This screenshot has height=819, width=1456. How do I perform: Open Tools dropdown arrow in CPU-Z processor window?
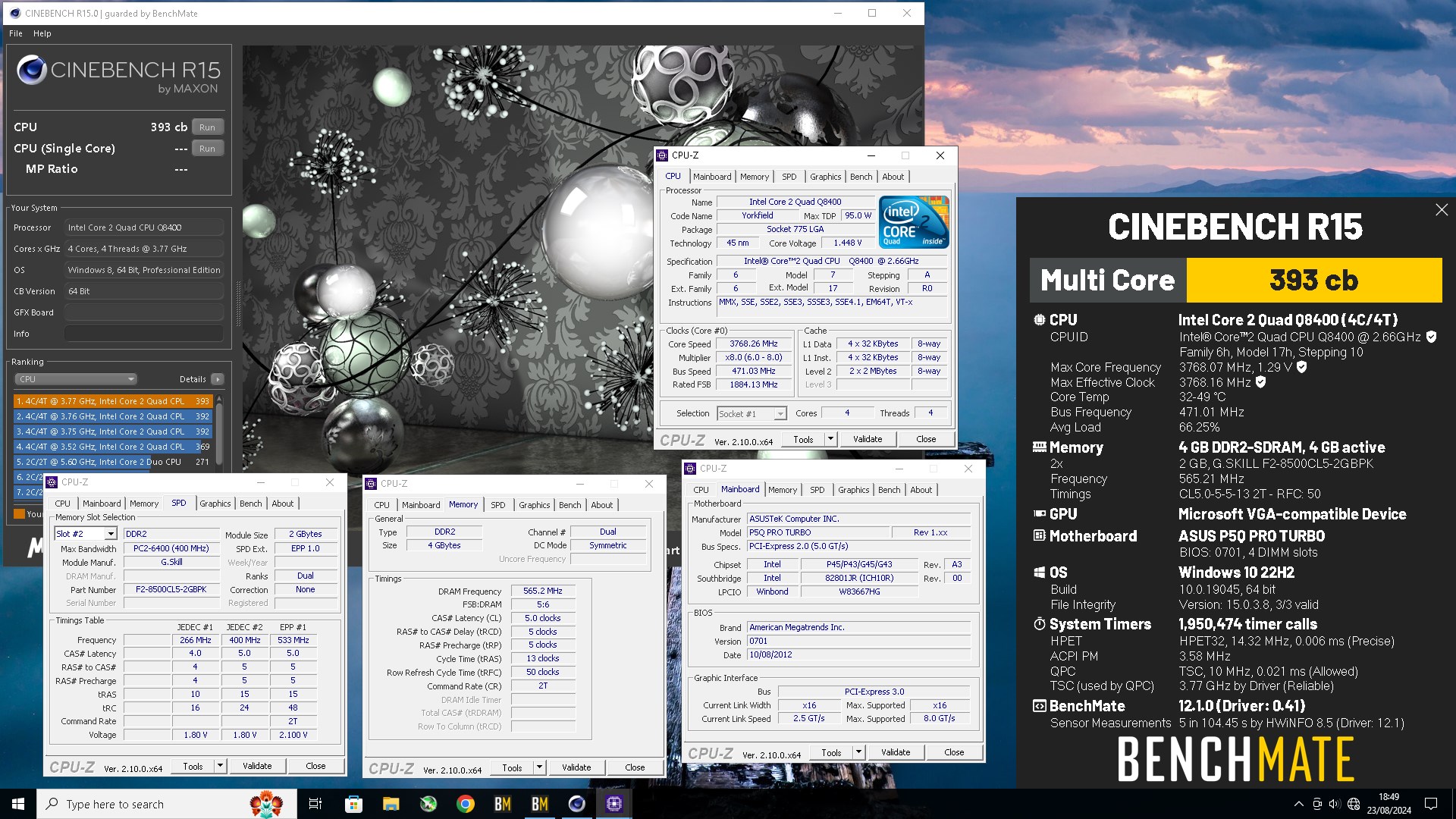click(830, 439)
